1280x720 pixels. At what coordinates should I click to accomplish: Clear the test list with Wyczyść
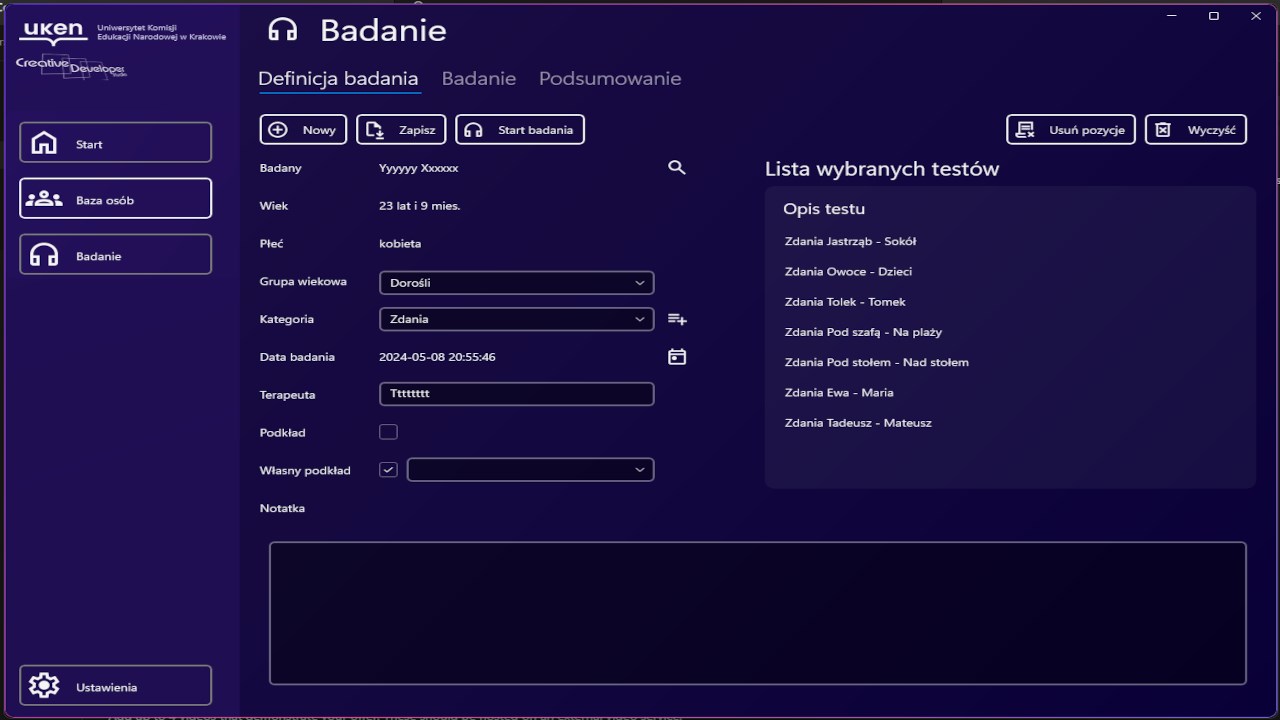(1196, 130)
